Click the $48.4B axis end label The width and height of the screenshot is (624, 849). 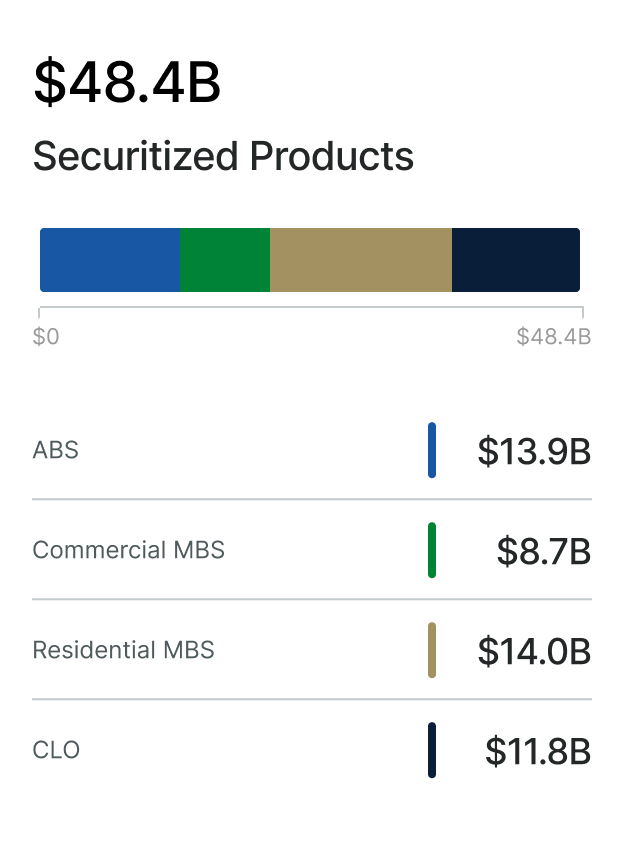click(553, 337)
